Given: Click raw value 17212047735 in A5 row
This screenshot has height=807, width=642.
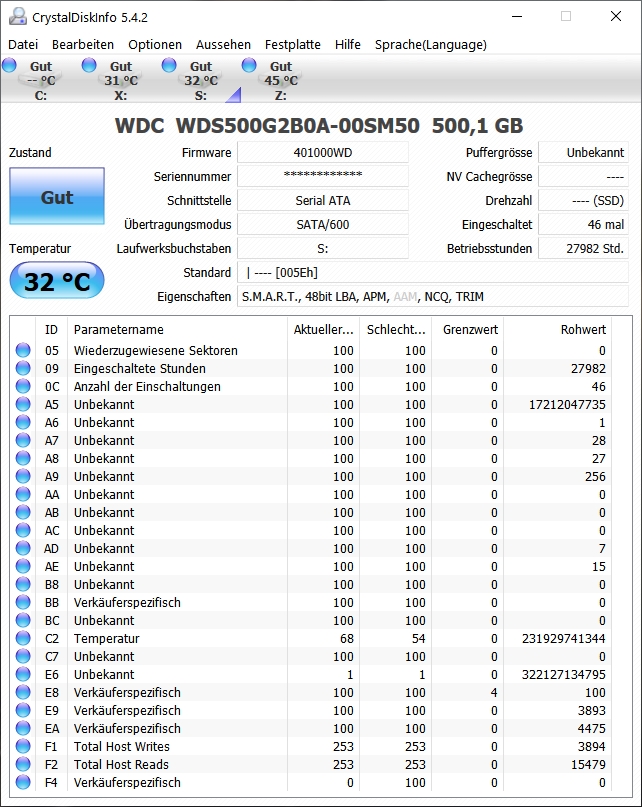Looking at the screenshot, I should click(x=567, y=405).
